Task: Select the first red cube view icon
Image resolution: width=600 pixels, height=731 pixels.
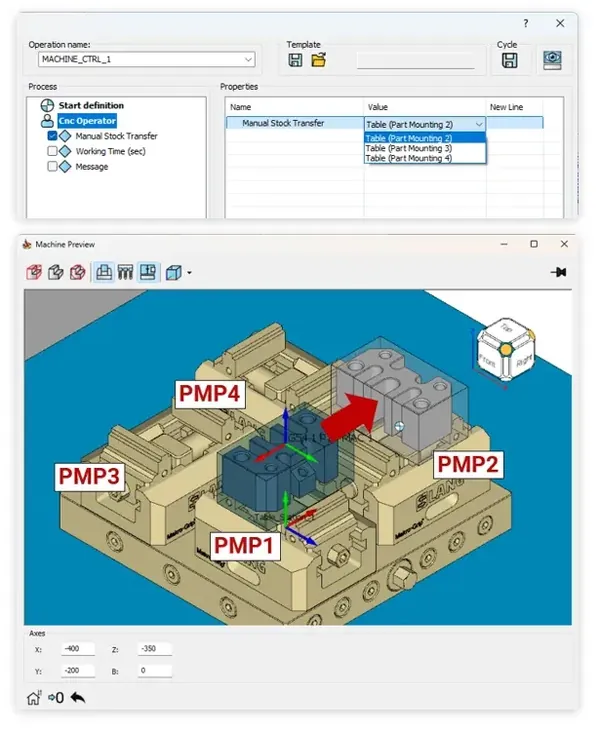Action: pyautogui.click(x=34, y=272)
